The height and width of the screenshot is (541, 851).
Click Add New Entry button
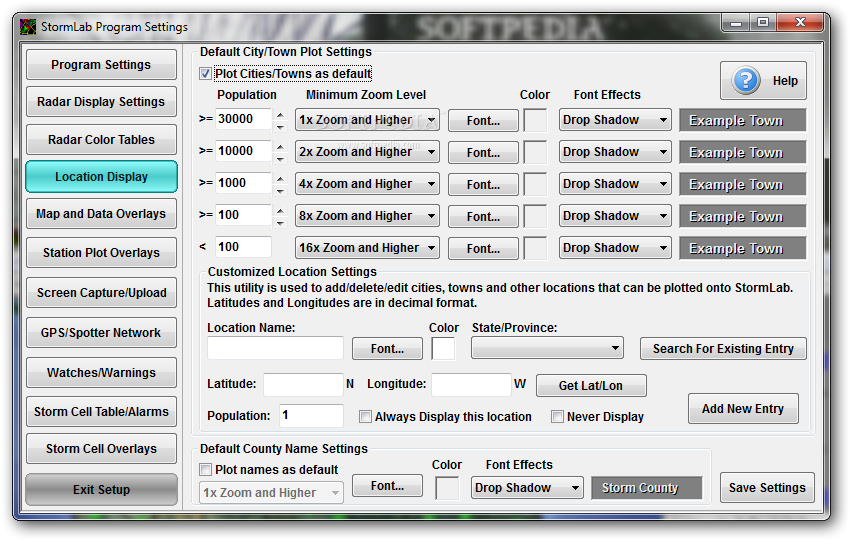[x=743, y=409]
